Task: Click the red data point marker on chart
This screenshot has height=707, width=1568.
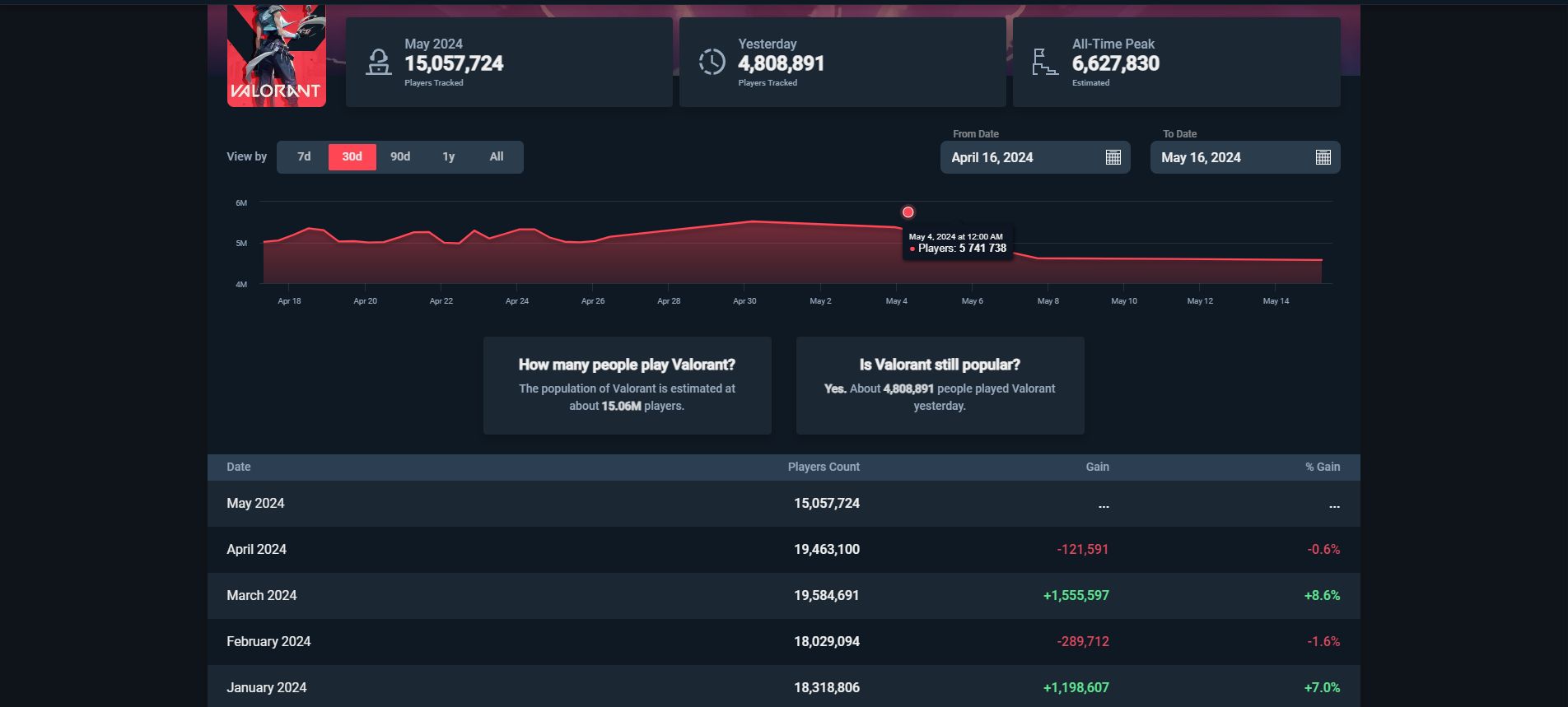Action: pyautogui.click(x=908, y=212)
